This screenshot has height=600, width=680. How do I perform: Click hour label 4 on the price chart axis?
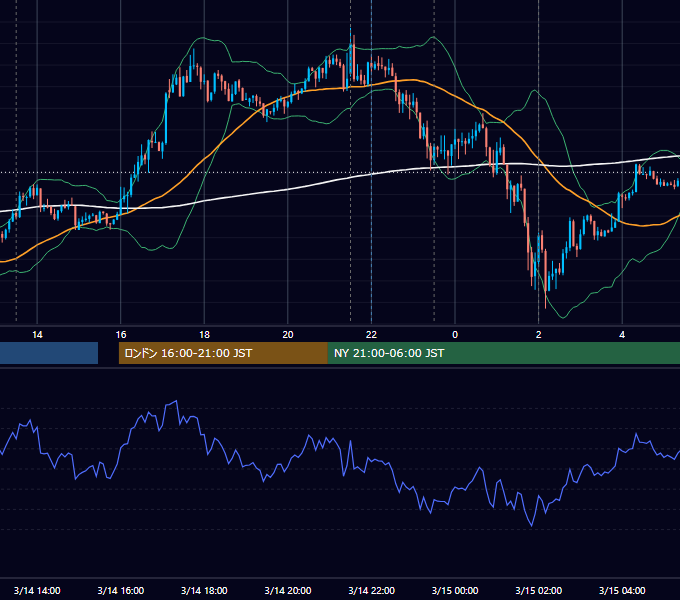coord(622,335)
